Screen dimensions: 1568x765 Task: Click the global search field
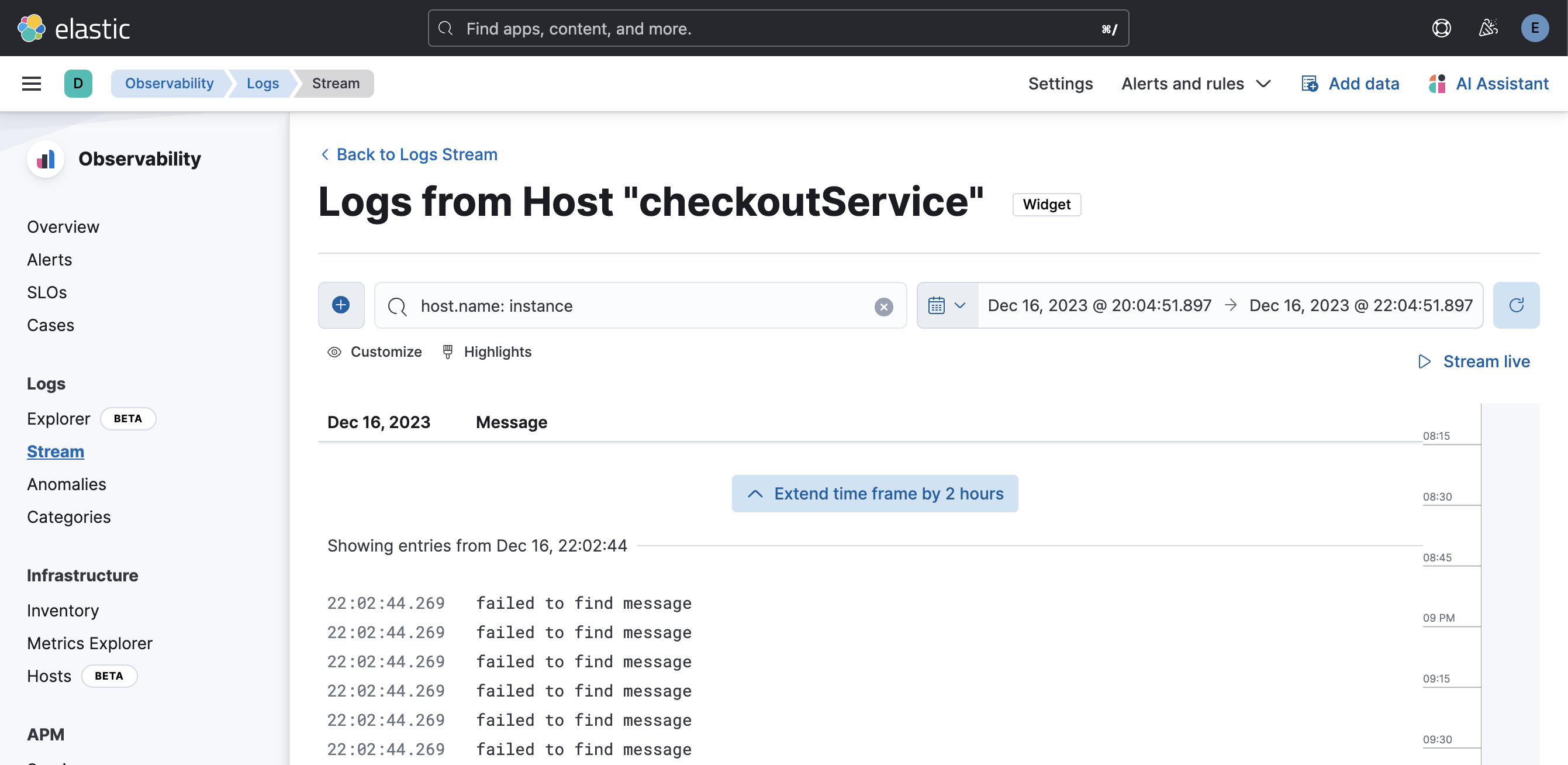778,28
